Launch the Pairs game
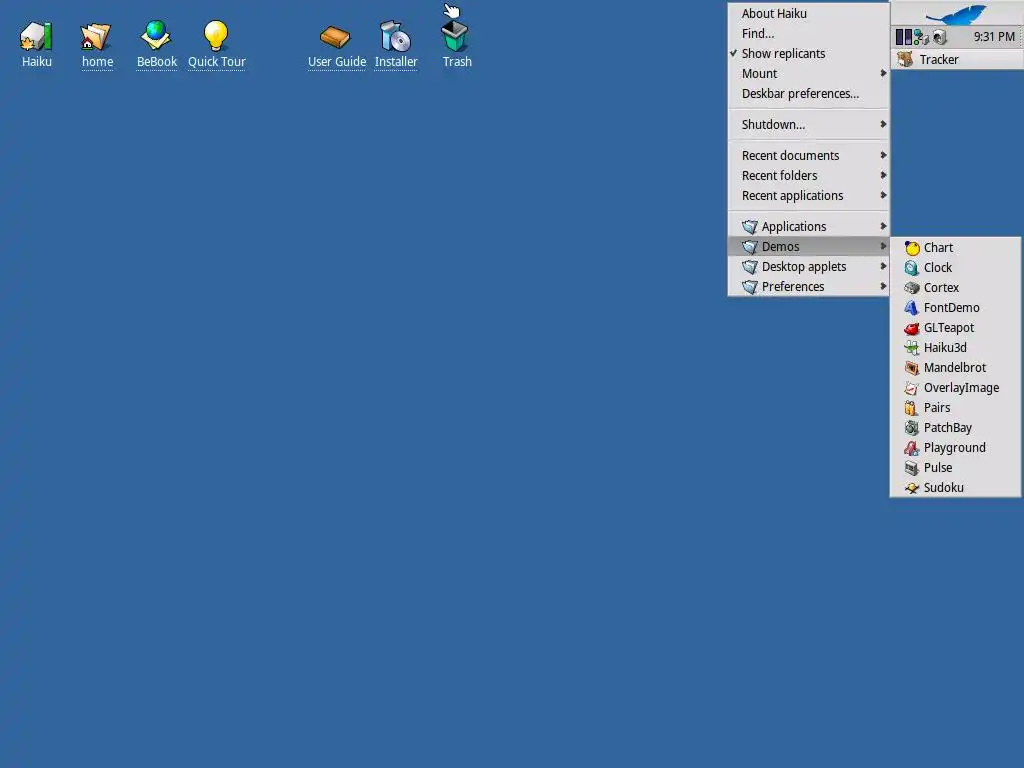1024x768 pixels. coord(955,408)
